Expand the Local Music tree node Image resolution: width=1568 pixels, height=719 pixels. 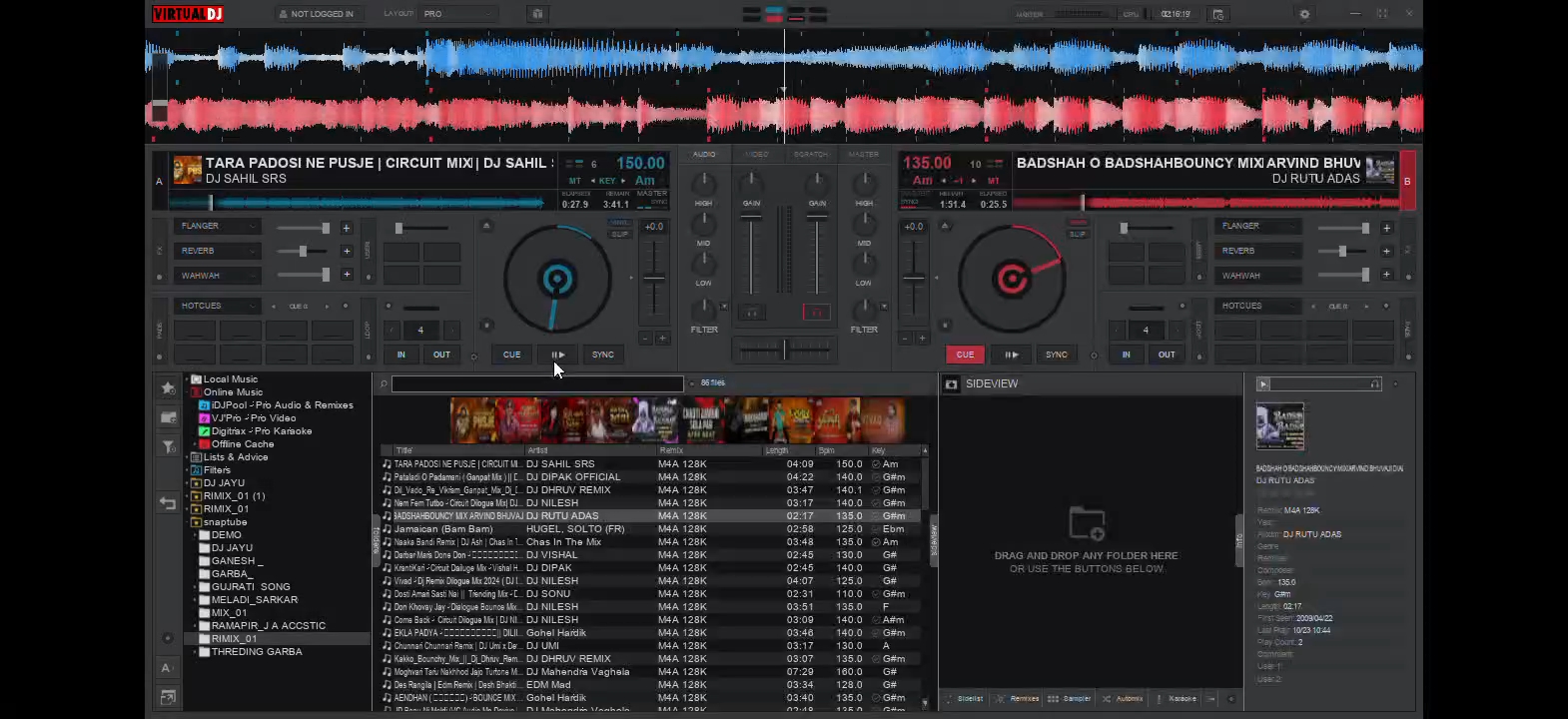pos(187,379)
